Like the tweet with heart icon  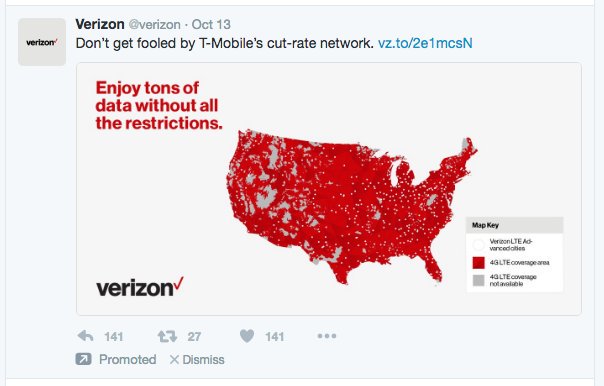point(247,336)
